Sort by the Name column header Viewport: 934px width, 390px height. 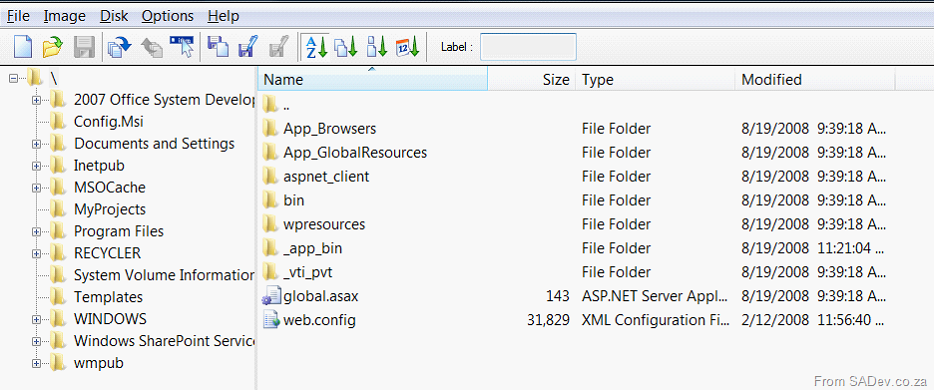373,79
